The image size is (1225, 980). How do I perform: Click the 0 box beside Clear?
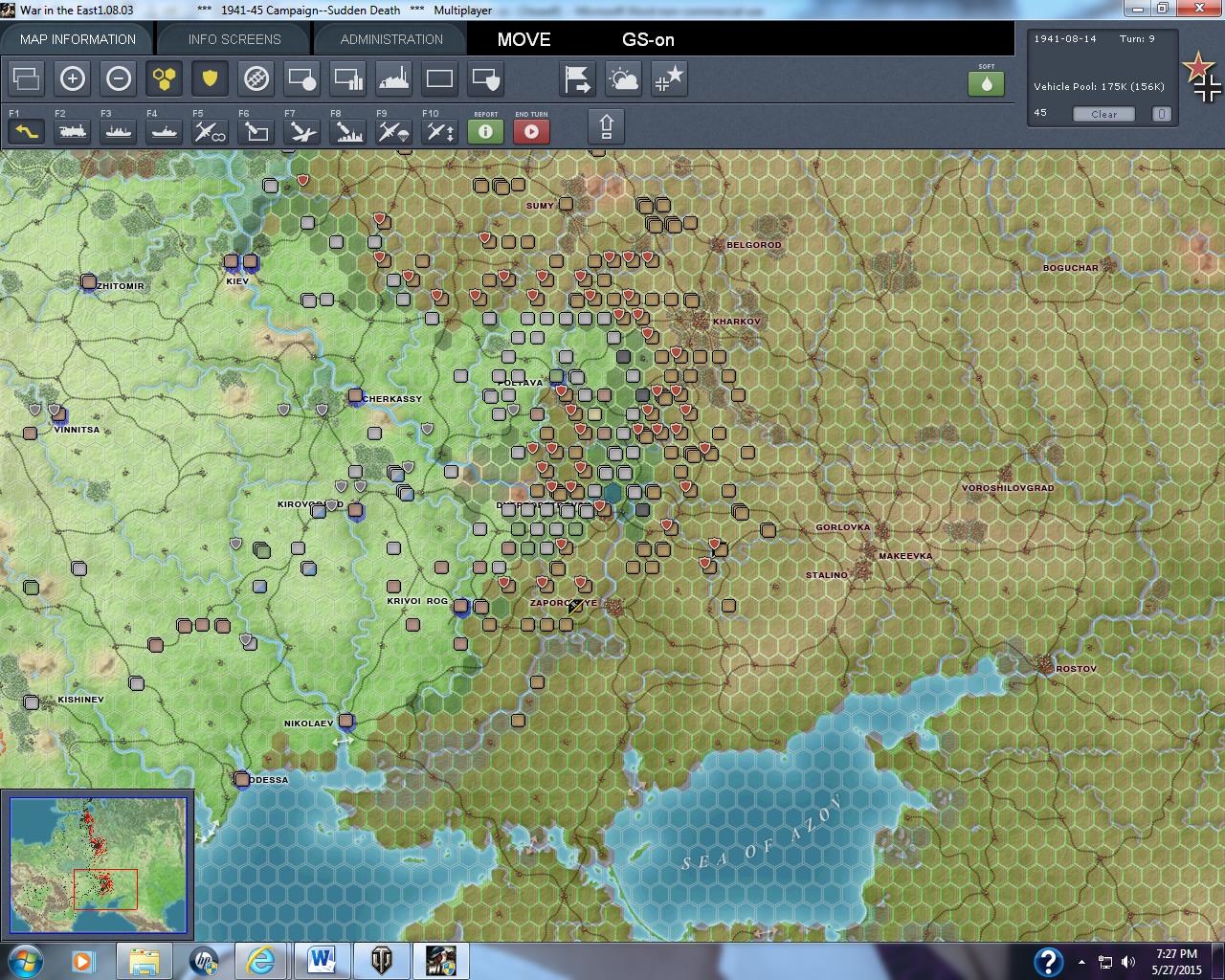pyautogui.click(x=1161, y=114)
